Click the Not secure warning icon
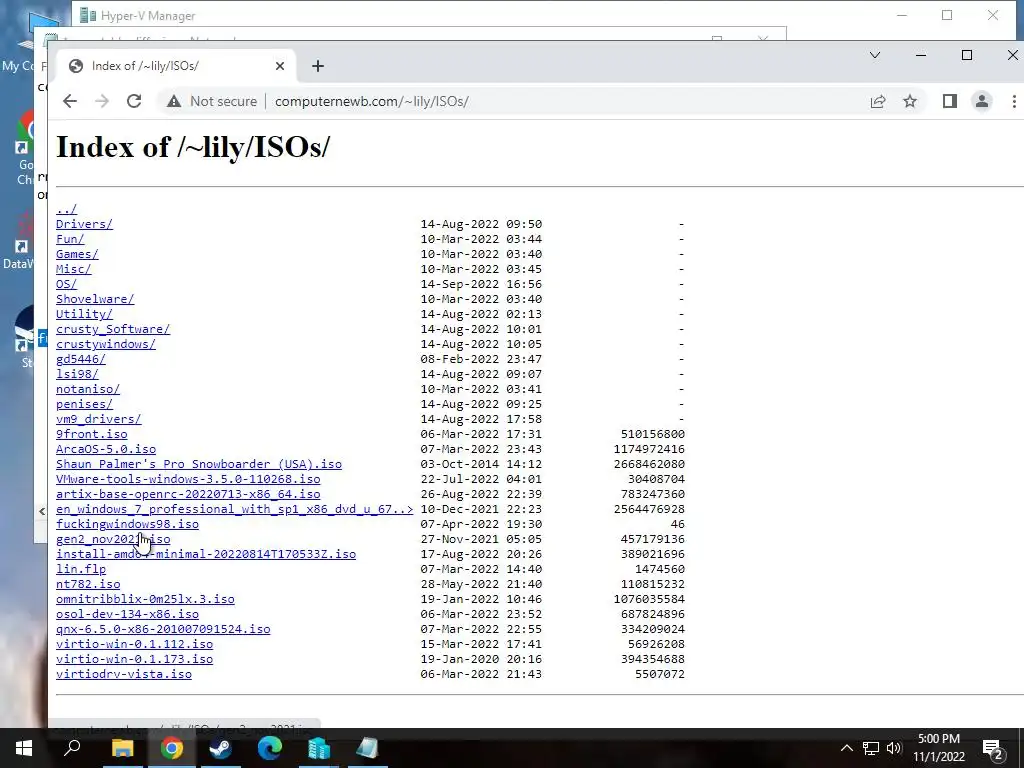The height and width of the screenshot is (768, 1024). tap(174, 101)
